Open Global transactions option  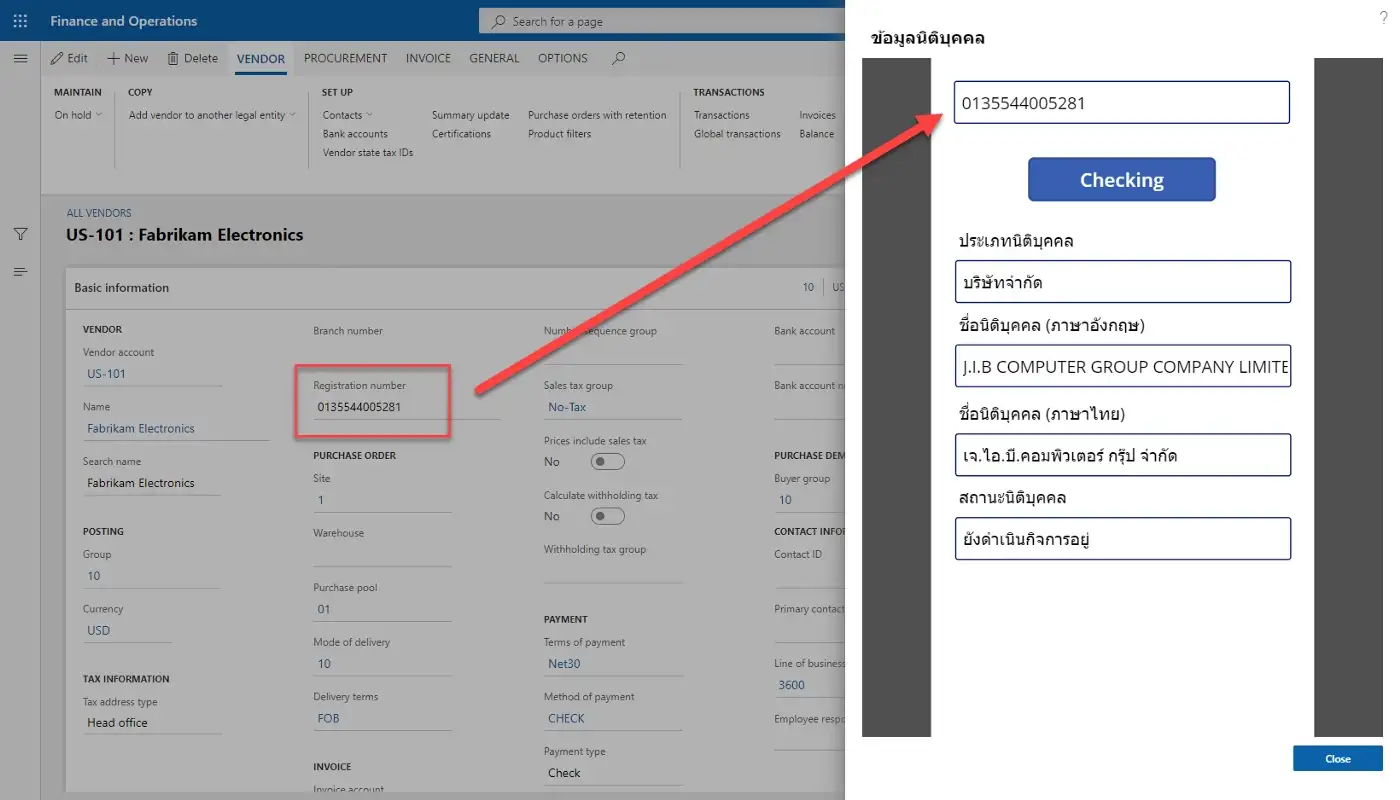(738, 134)
